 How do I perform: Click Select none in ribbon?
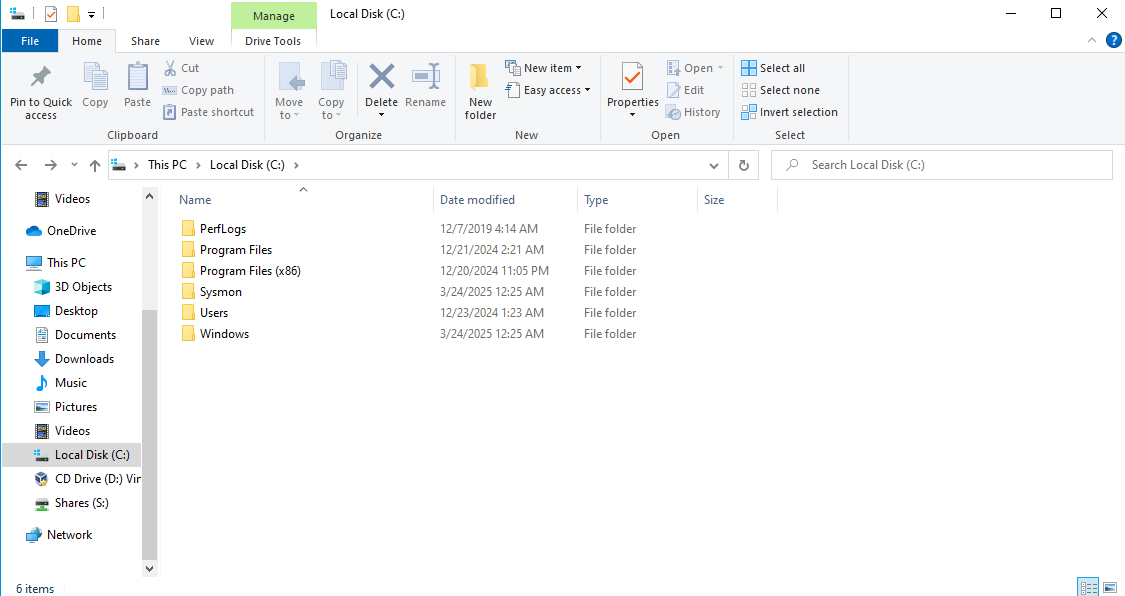tap(780, 90)
